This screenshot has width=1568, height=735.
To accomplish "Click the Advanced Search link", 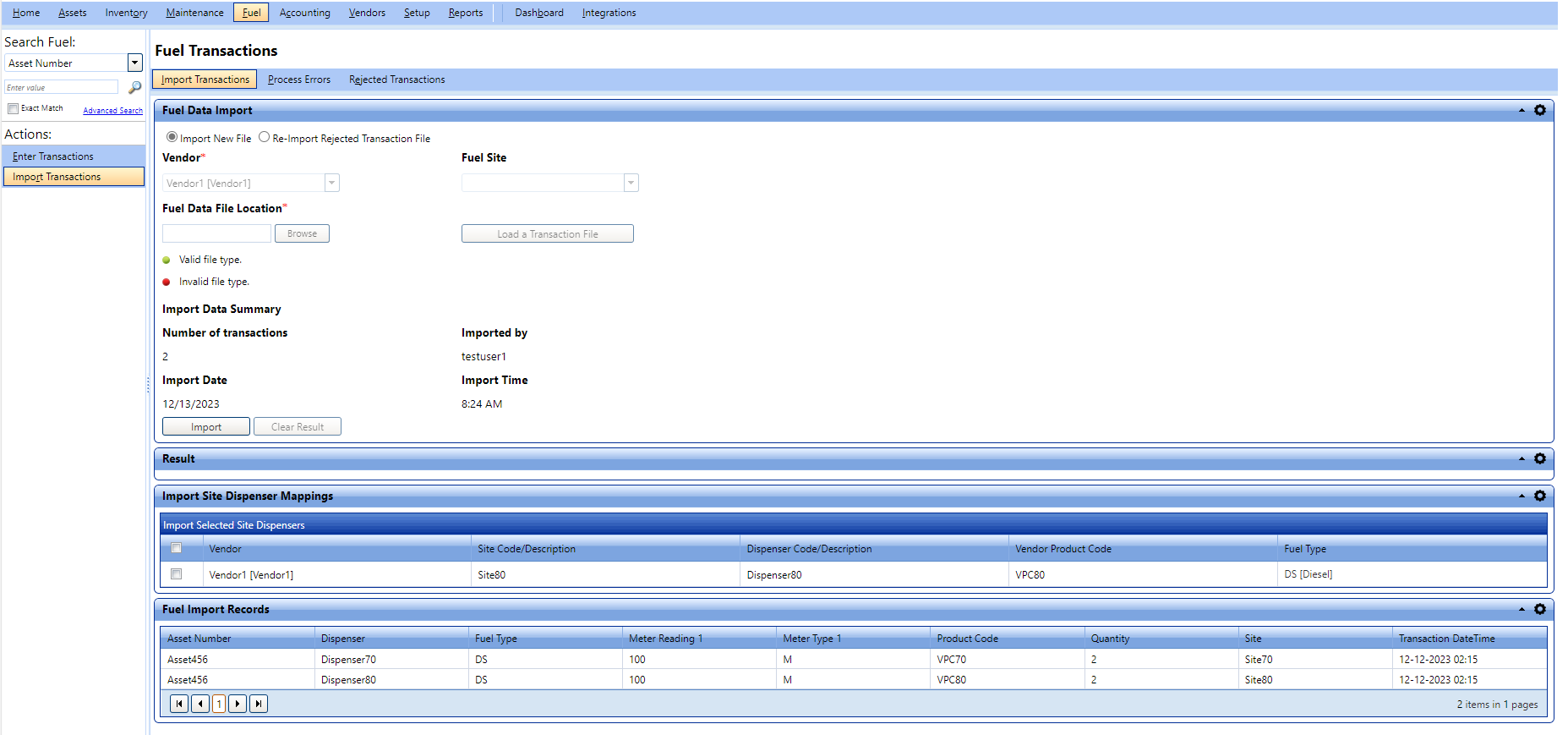I will tap(112, 111).
